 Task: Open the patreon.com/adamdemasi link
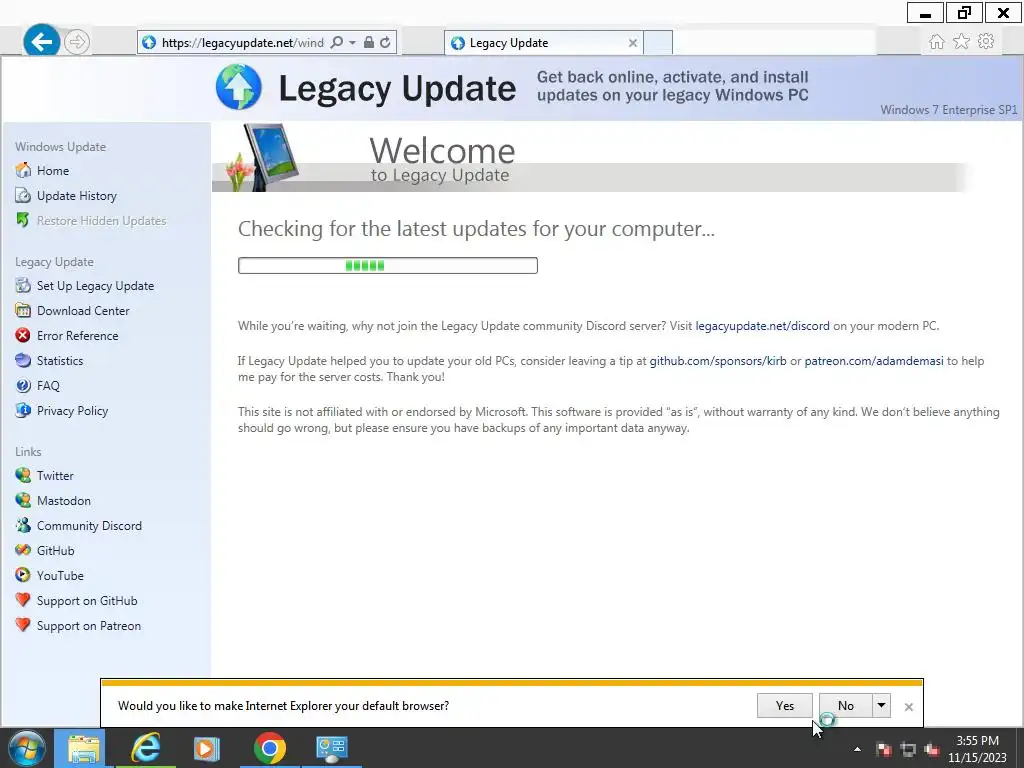pos(874,361)
